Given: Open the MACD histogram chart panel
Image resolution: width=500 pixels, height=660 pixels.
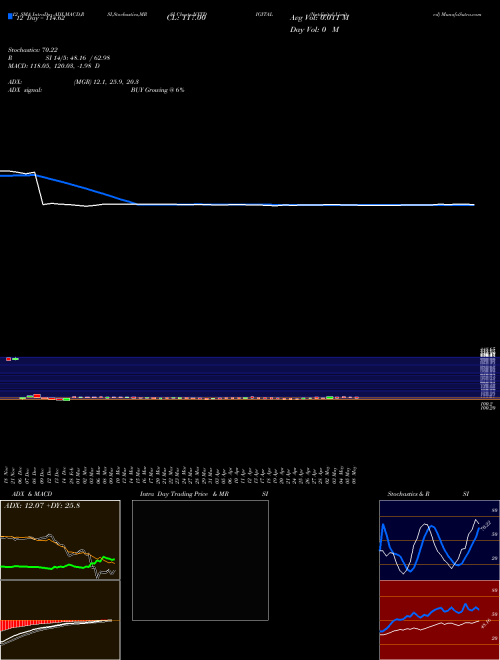Looking at the screenshot, I should pyautogui.click(x=60, y=620).
